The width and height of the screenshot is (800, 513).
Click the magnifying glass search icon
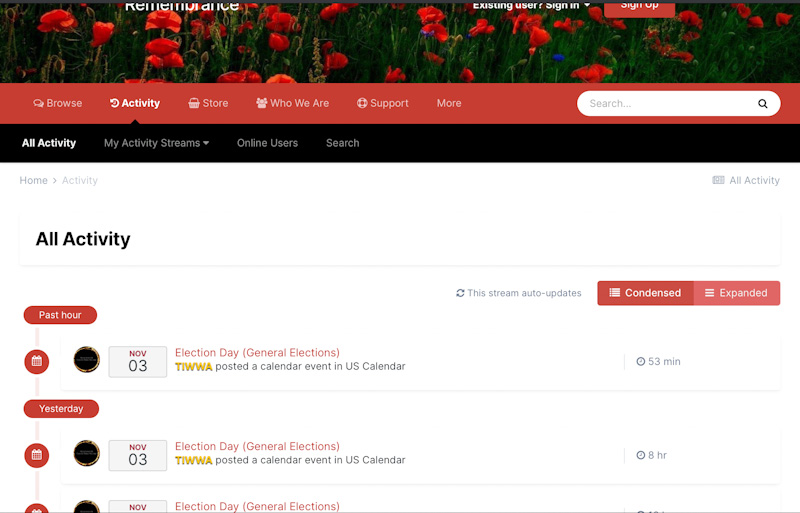point(763,104)
